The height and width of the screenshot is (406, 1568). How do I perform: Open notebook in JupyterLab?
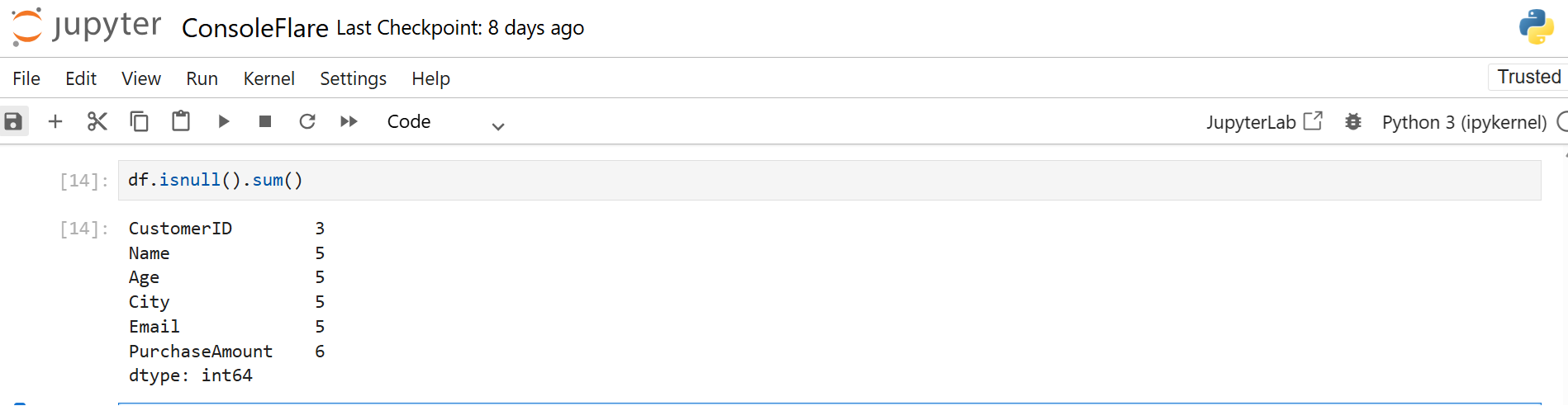[x=1264, y=122]
